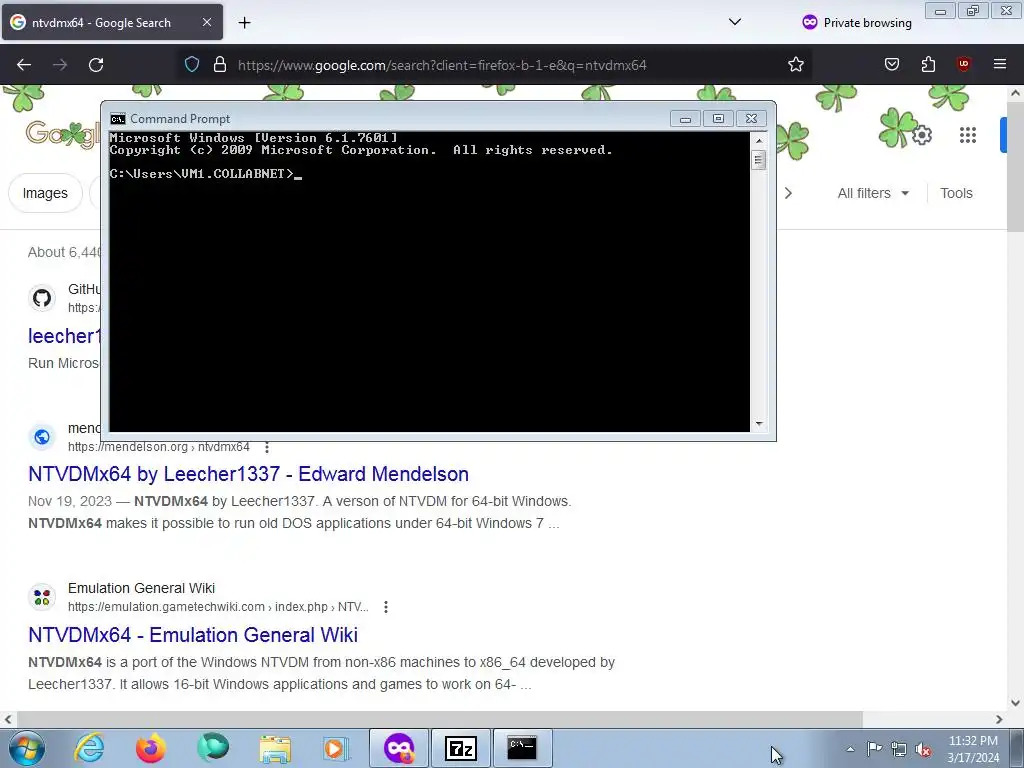This screenshot has width=1024, height=768.
Task: Open the Extensions puzzle icon
Action: pyautogui.click(x=928, y=64)
